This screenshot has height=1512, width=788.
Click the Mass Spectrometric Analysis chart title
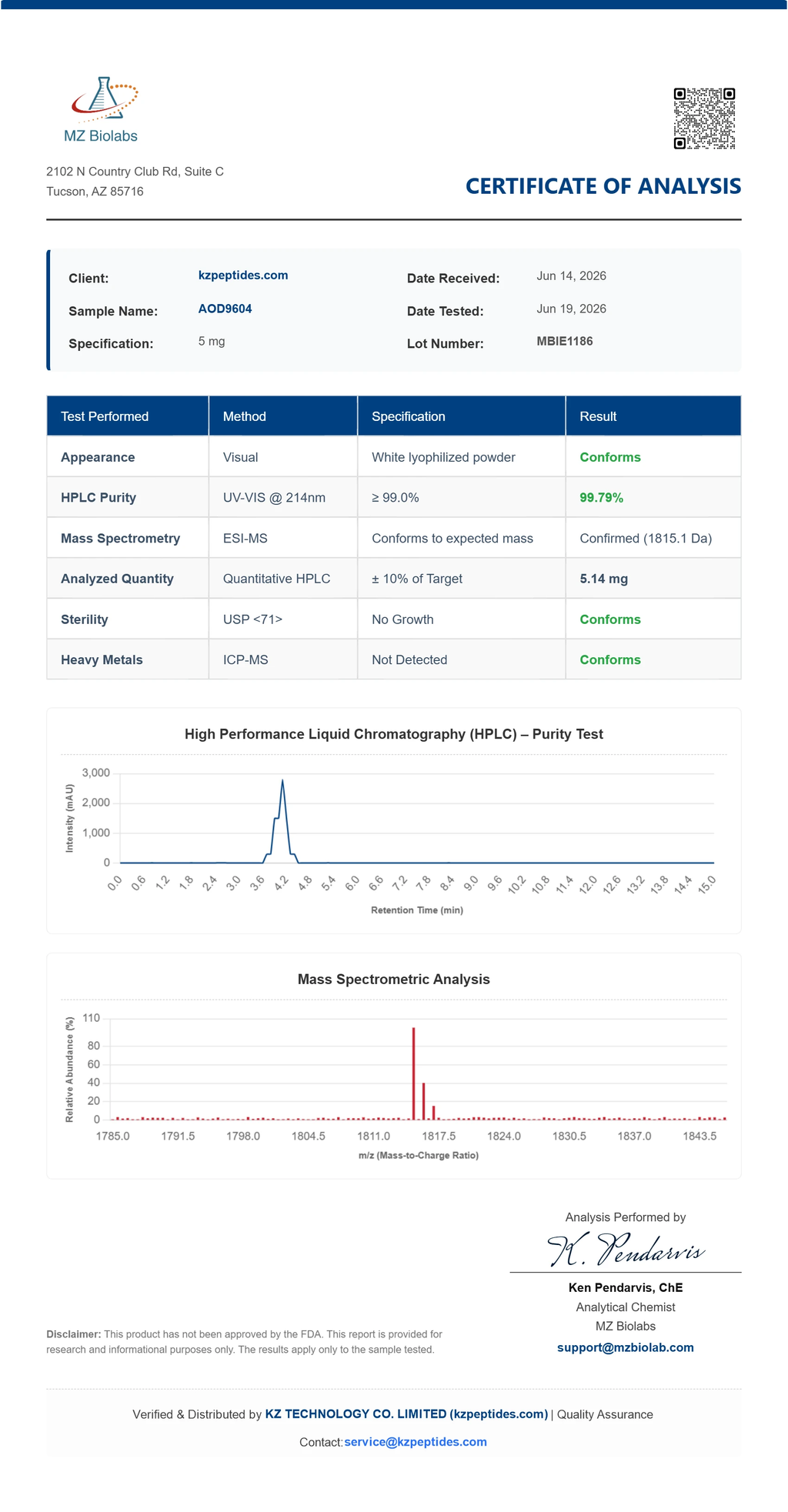coord(394,980)
